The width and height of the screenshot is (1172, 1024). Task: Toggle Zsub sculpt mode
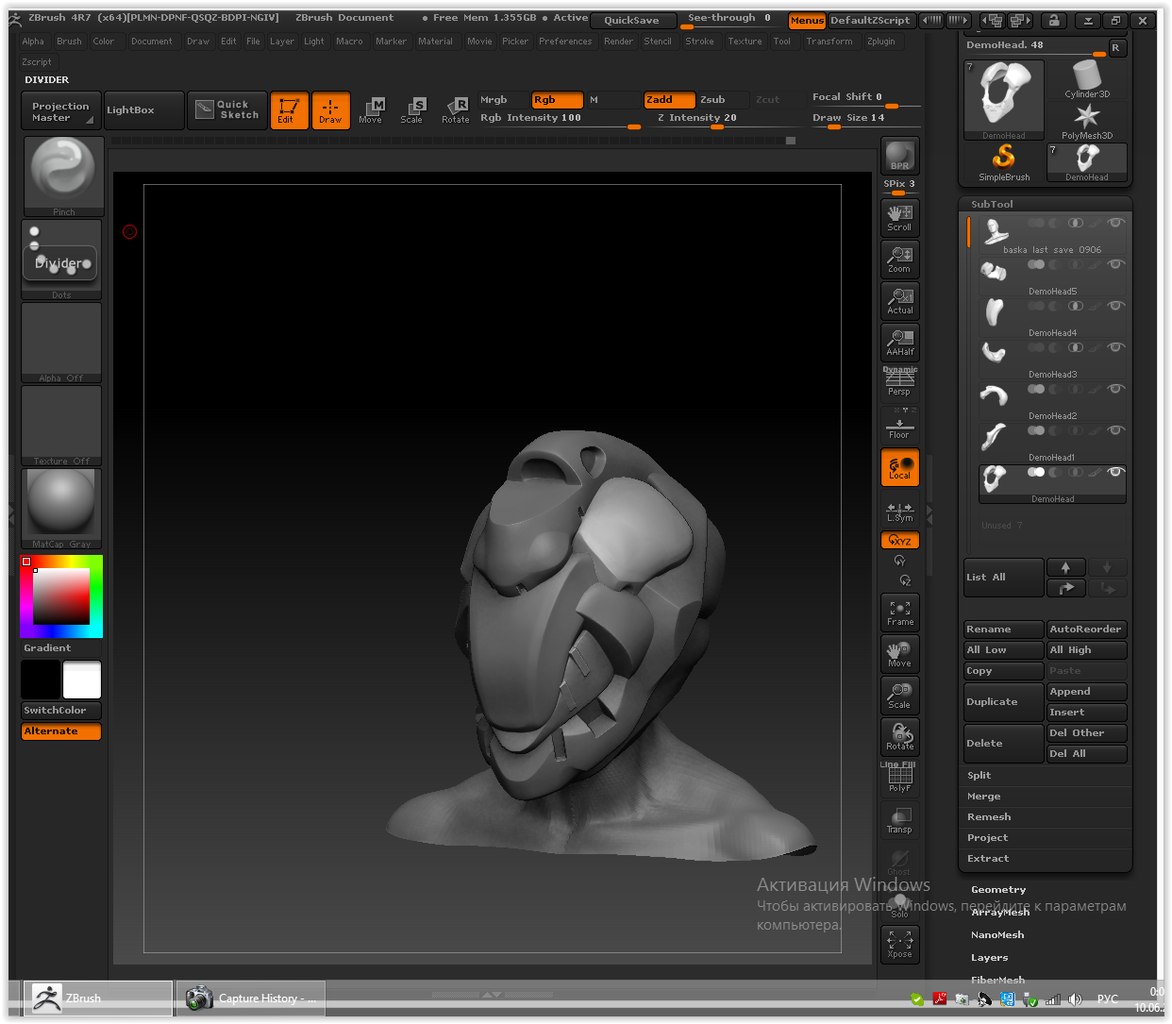[712, 100]
